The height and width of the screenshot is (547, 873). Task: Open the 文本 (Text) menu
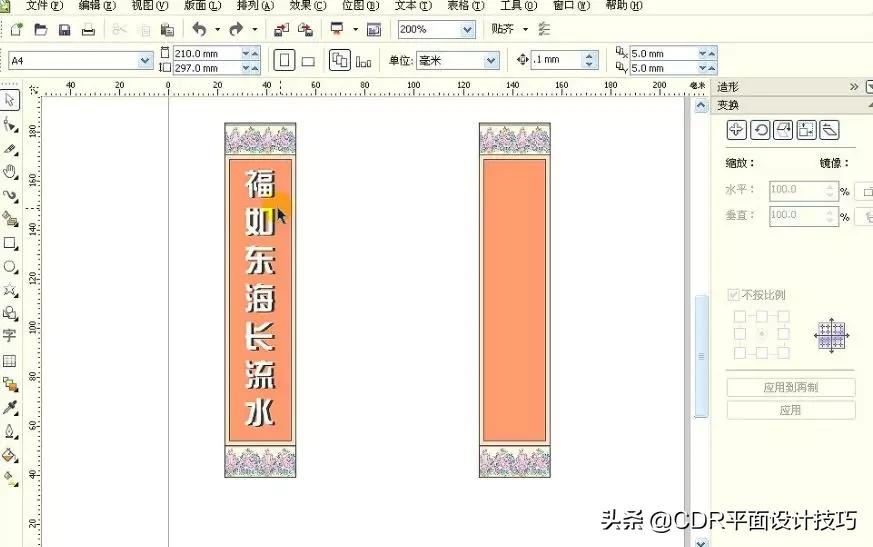click(413, 6)
